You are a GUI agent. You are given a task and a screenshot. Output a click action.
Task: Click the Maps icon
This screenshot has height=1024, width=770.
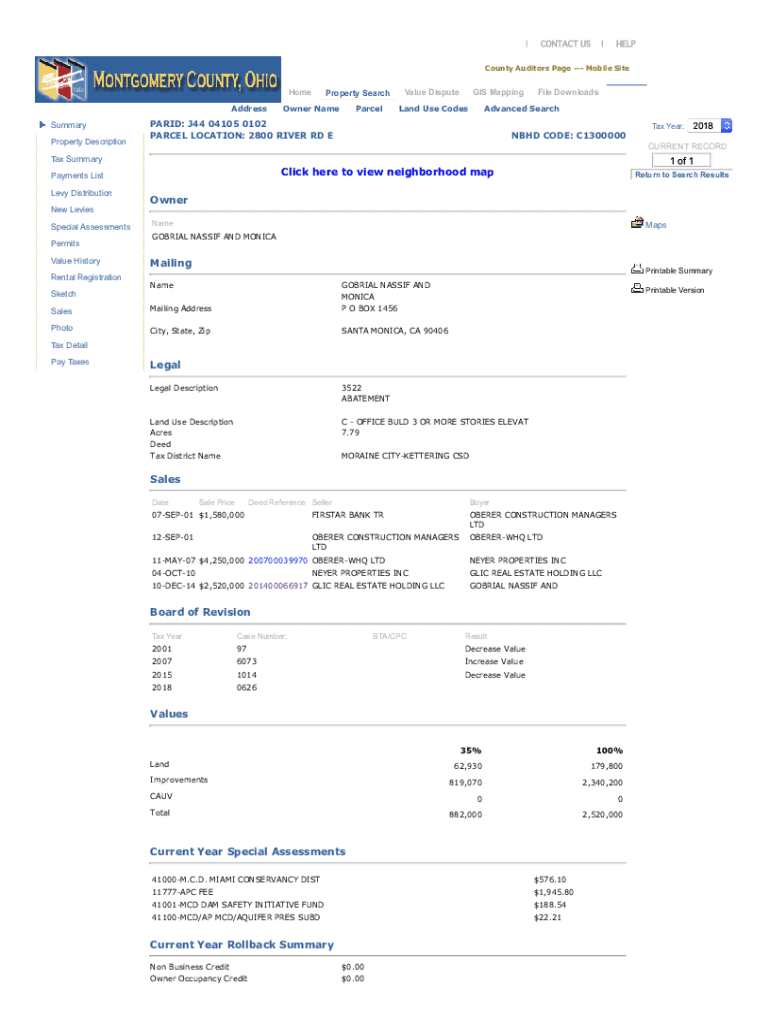[x=637, y=224]
